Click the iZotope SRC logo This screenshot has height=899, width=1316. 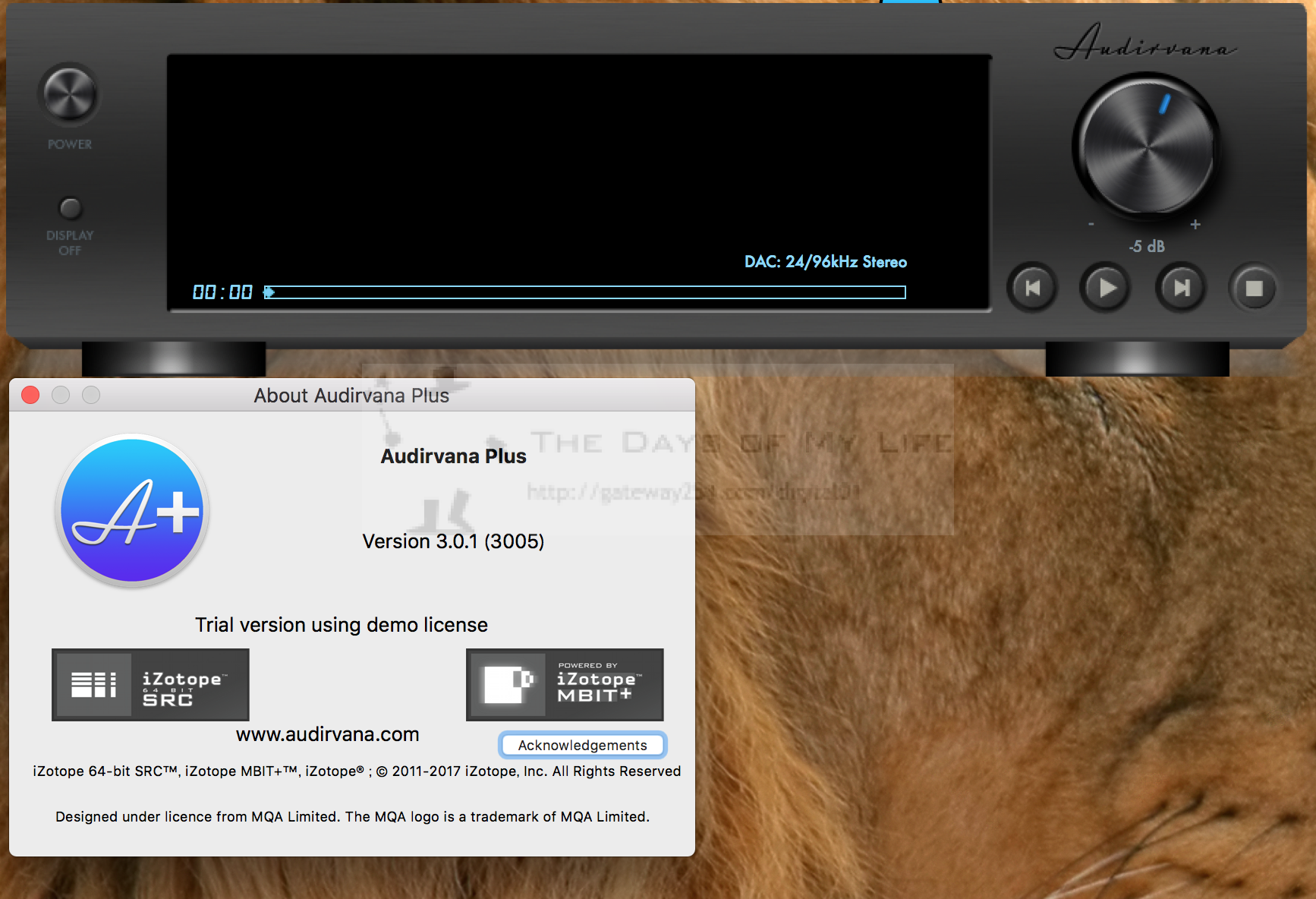tap(150, 685)
